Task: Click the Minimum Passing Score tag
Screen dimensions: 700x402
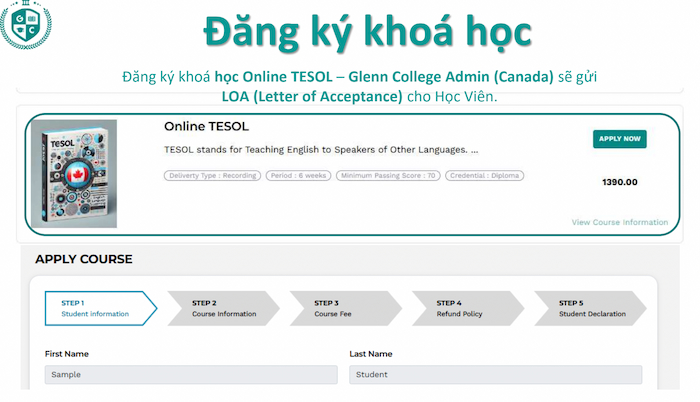Action: [387, 176]
